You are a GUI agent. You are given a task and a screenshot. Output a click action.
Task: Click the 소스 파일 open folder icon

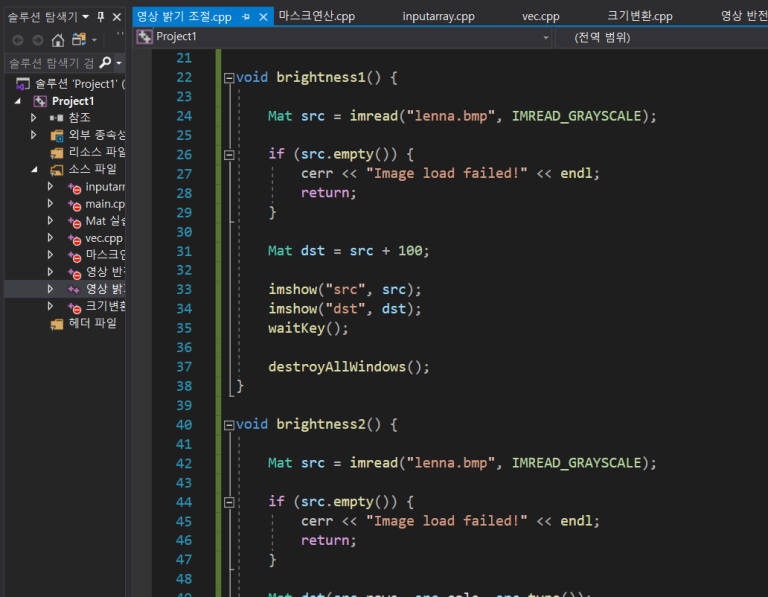pos(57,170)
